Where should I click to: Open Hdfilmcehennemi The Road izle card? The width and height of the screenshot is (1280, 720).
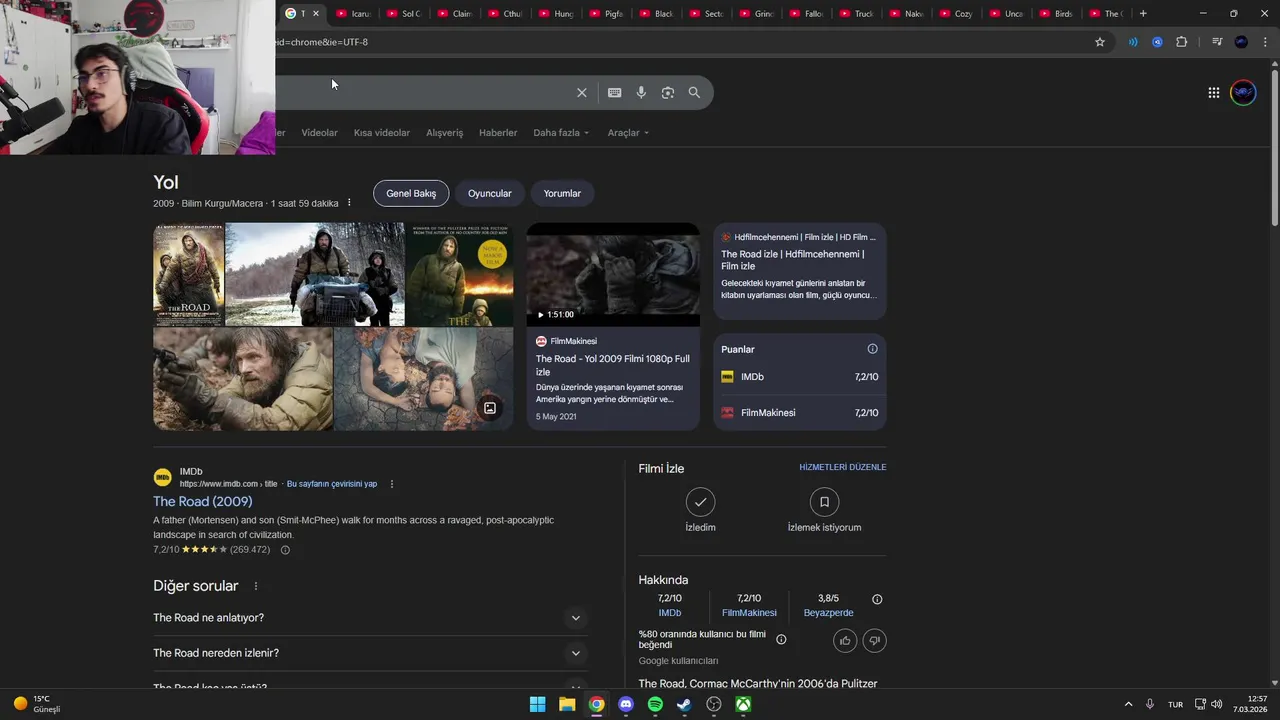point(800,271)
